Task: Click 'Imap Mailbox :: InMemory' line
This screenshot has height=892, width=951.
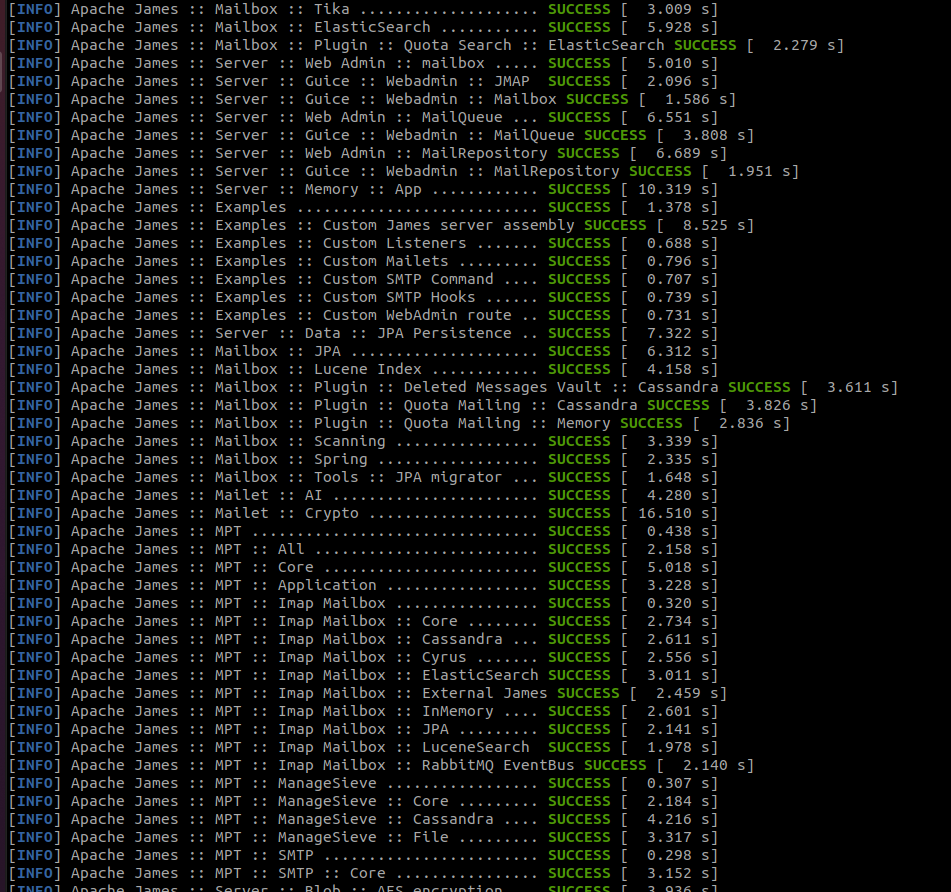Action: coord(363,711)
